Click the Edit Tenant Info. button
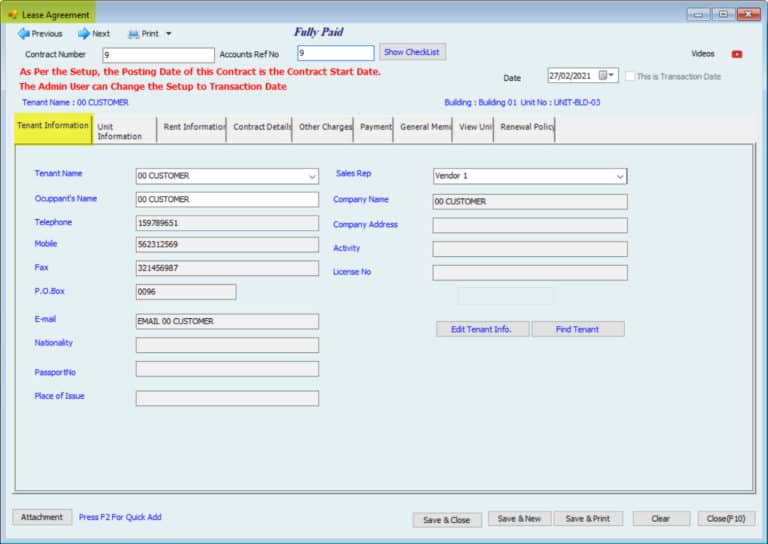The height and width of the screenshot is (544, 768). [482, 329]
